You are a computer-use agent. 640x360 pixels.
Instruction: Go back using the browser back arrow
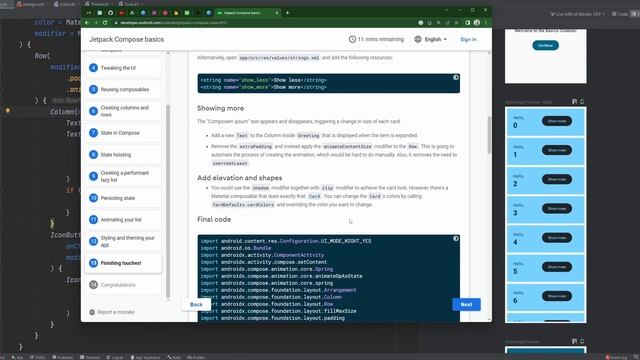(x=87, y=23)
